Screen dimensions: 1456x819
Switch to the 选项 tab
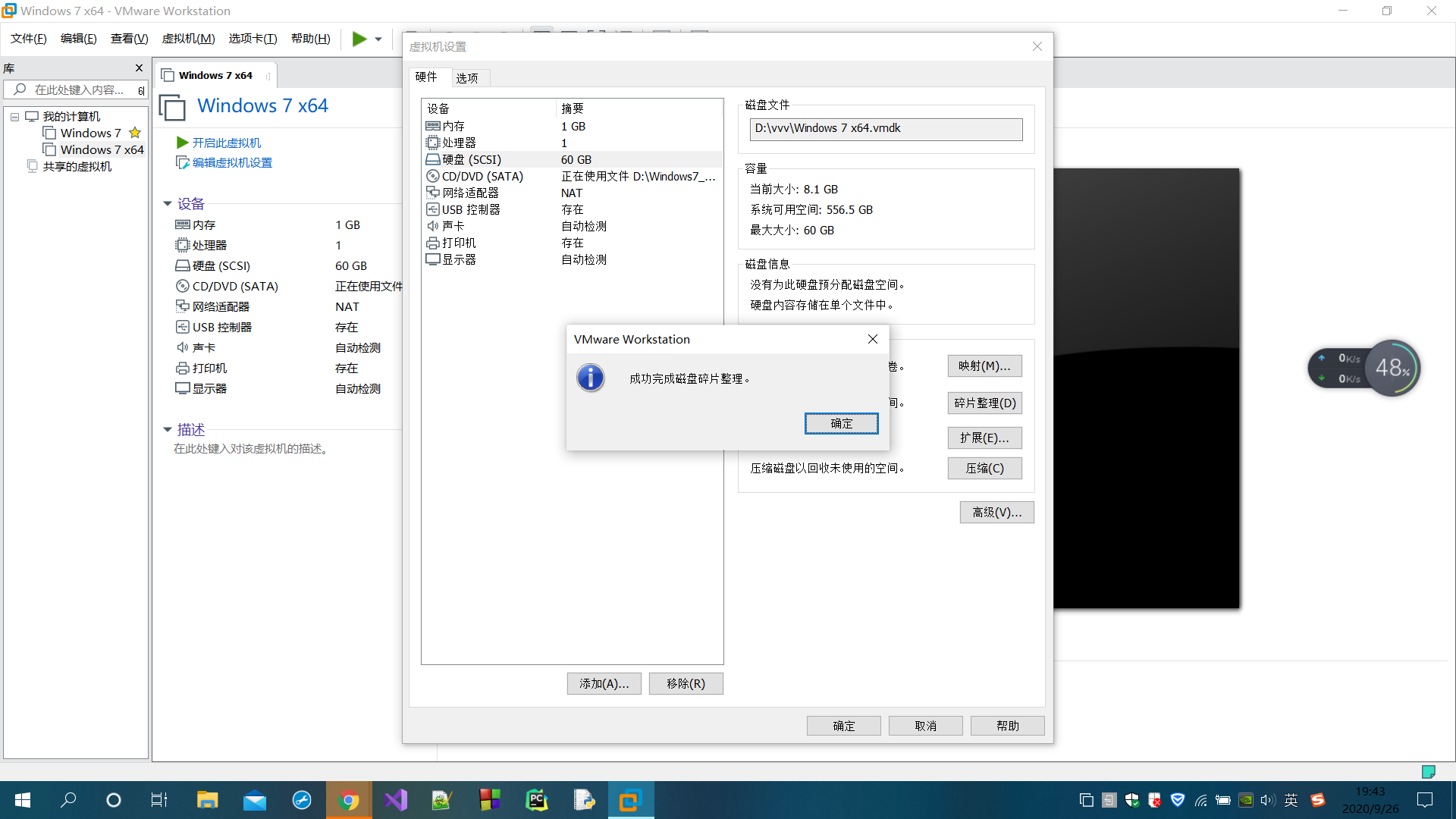(x=469, y=77)
